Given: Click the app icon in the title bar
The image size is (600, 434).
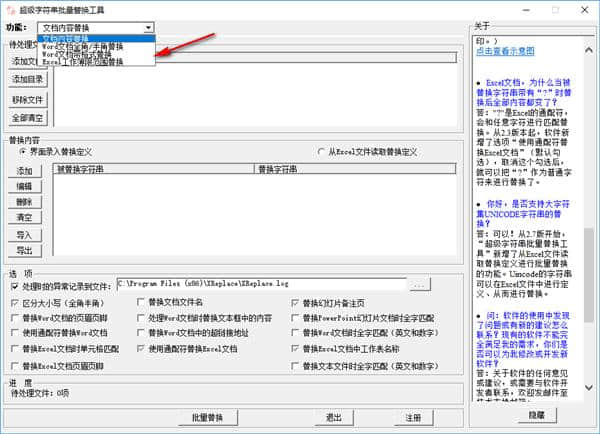Looking at the screenshot, I should tap(11, 10).
